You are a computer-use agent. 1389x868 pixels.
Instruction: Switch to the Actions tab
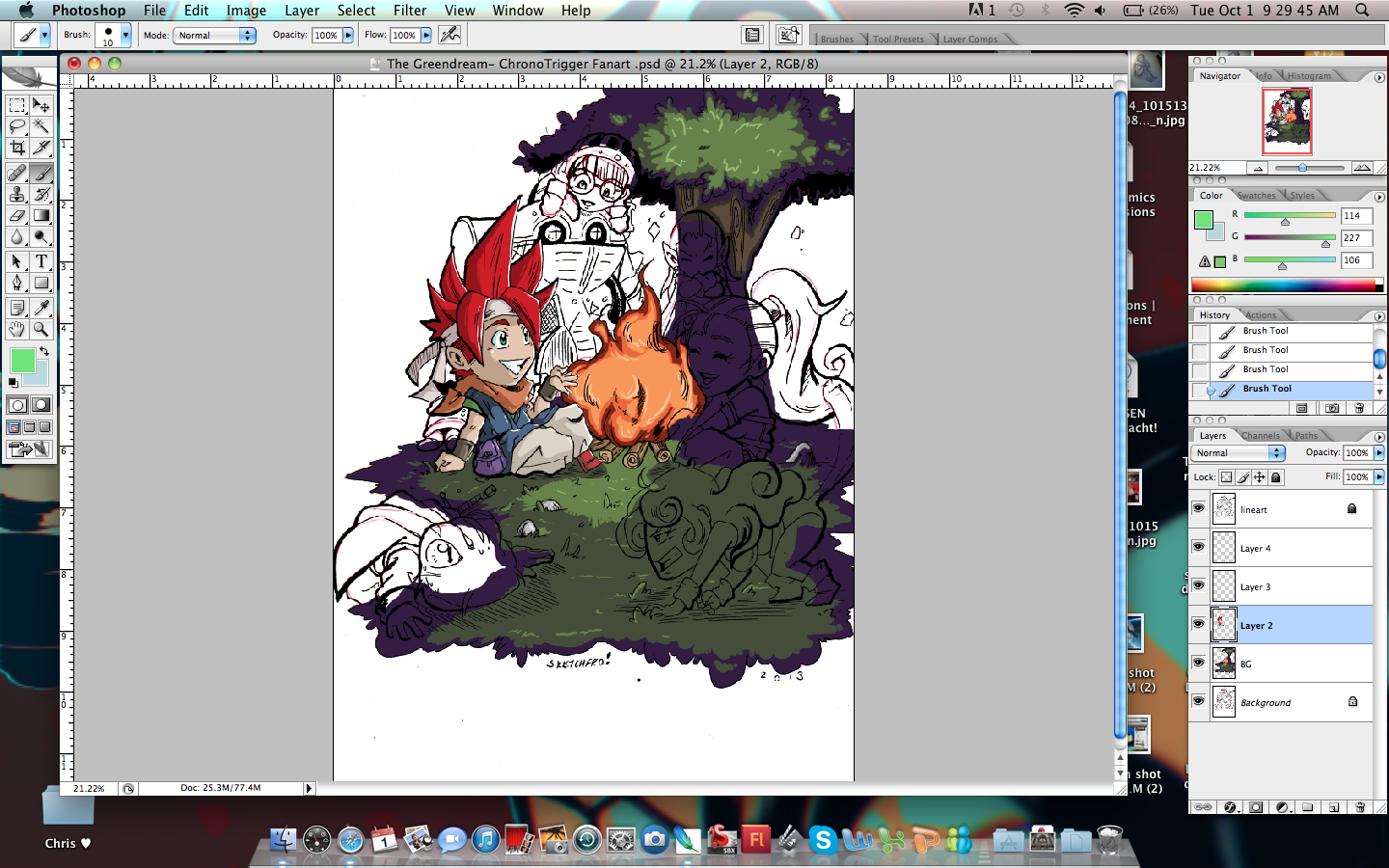point(1261,315)
